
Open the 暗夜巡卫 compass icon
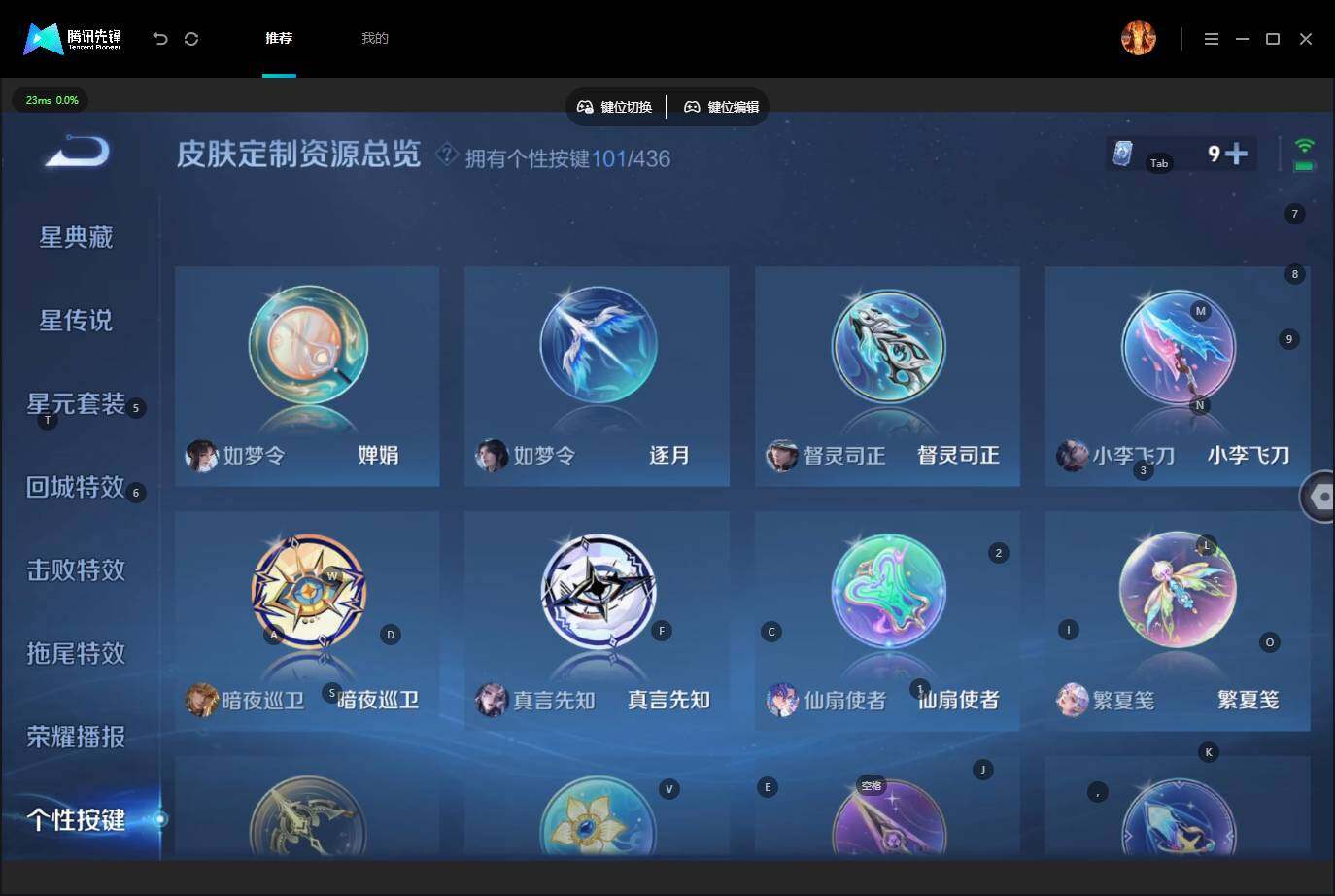pos(308,591)
